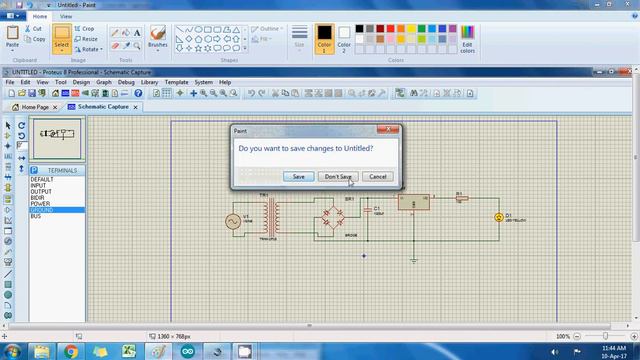Image resolution: width=640 pixels, height=360 pixels.
Task: Click the zoom in plus button
Action: pos(634,336)
